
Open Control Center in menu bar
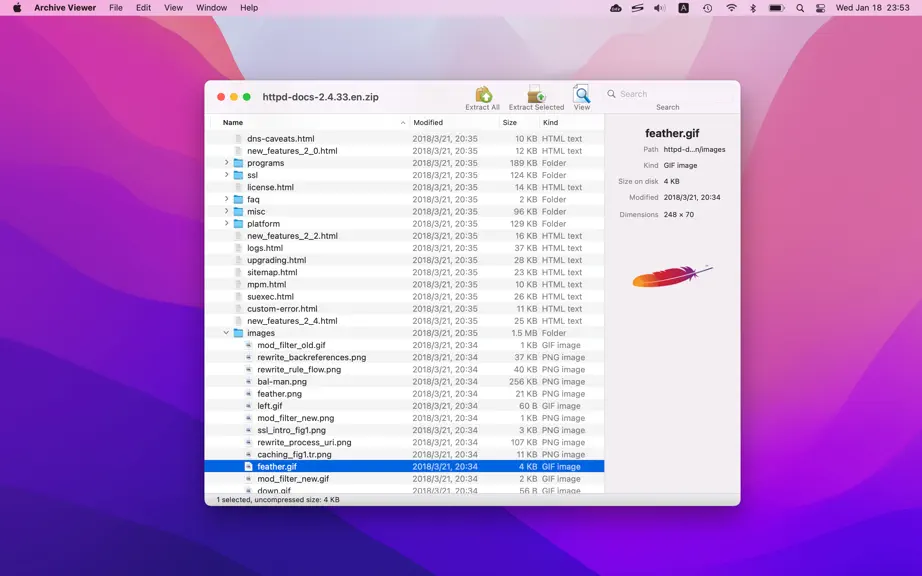point(821,8)
